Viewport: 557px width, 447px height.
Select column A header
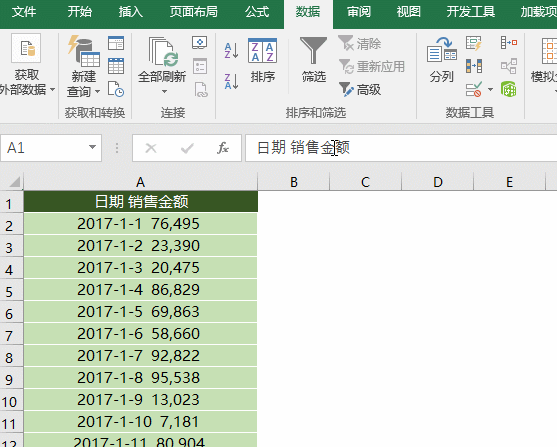[x=141, y=182]
